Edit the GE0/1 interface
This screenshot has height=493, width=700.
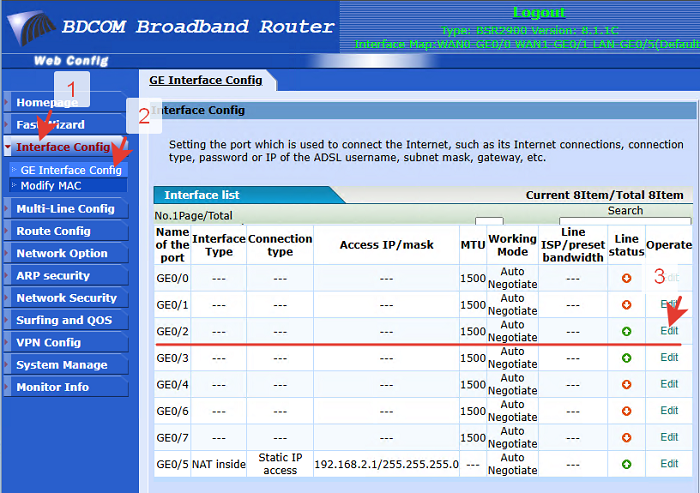[x=669, y=305]
